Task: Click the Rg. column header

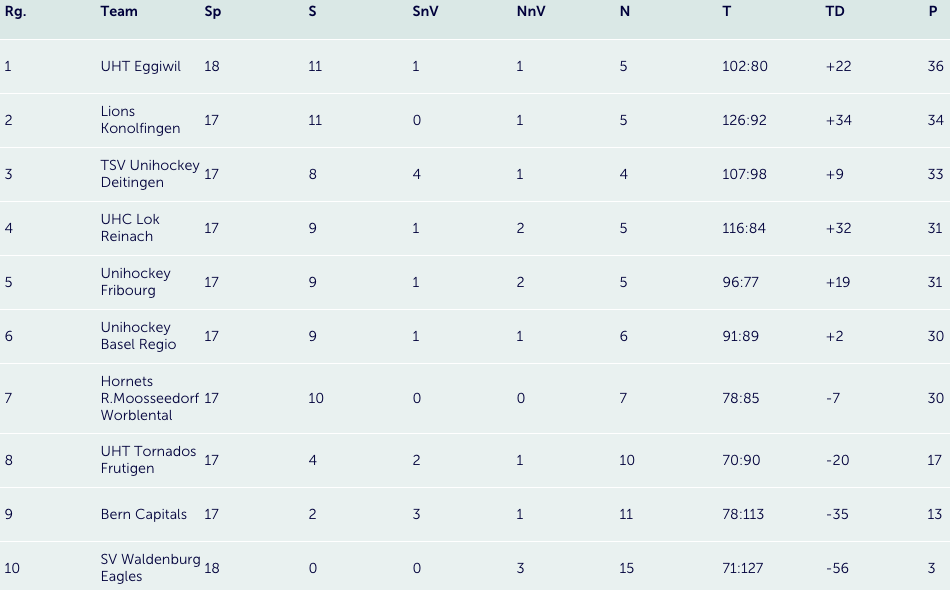Action: [x=15, y=12]
